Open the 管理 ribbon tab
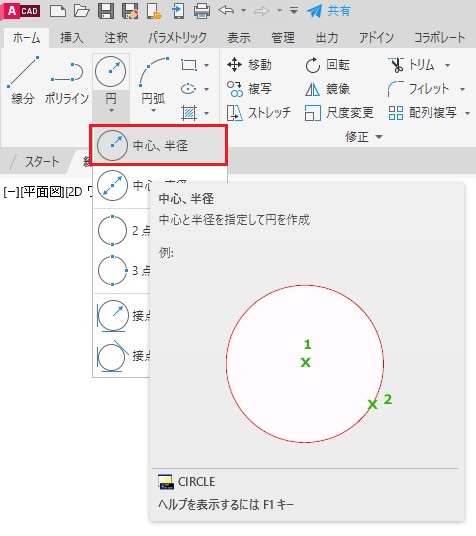 coord(283,38)
